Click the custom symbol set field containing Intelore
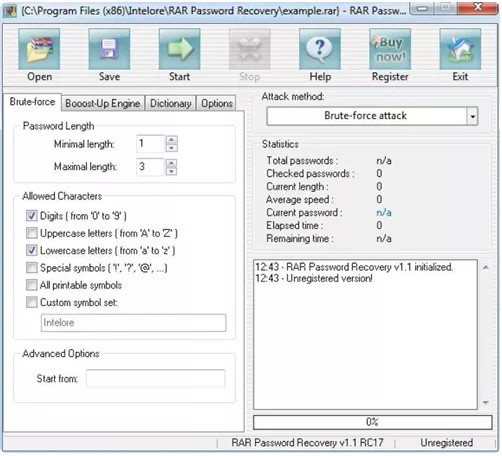The width and height of the screenshot is (502, 456). click(x=133, y=323)
